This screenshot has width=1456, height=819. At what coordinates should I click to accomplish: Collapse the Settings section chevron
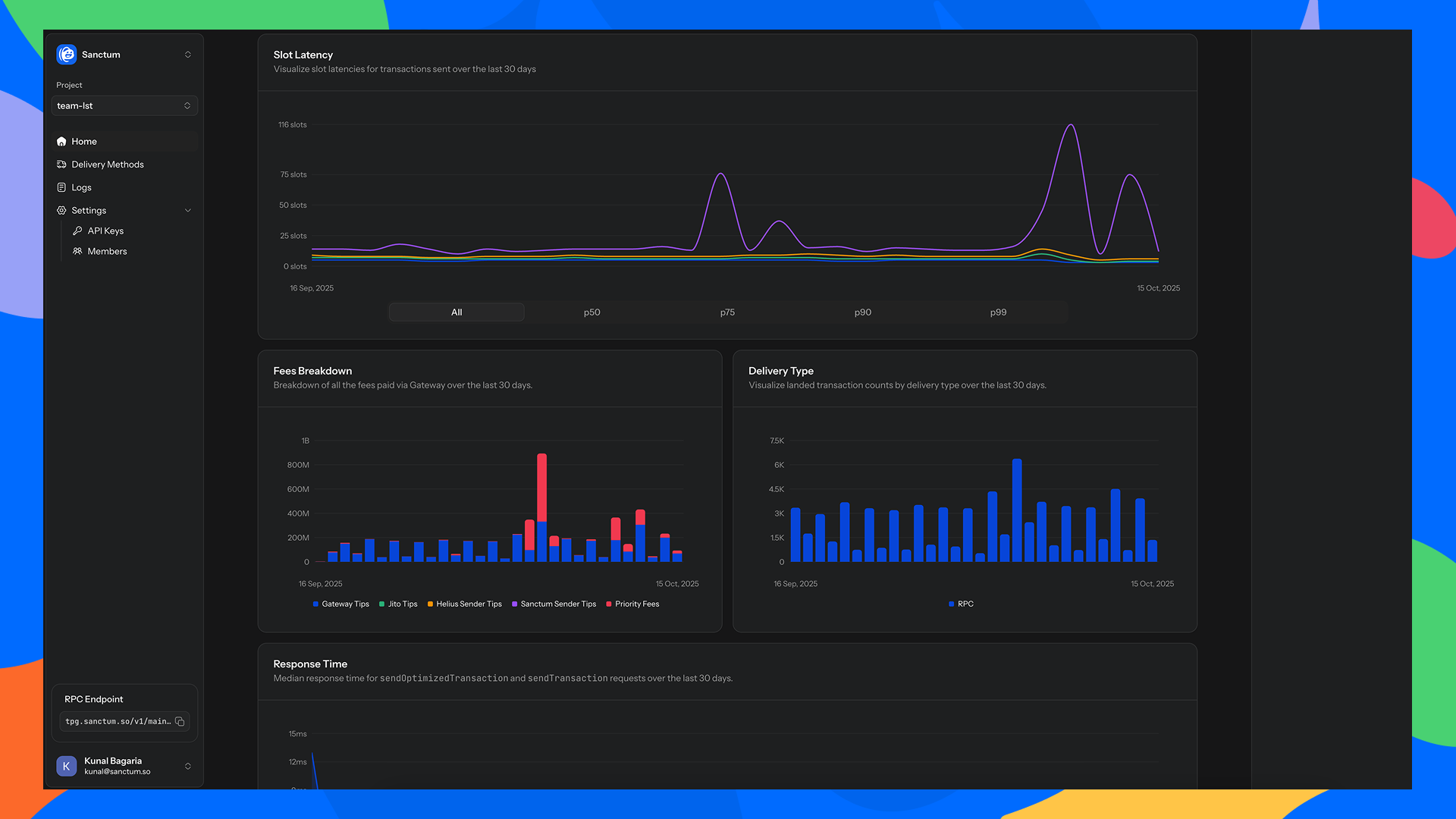pyautogui.click(x=188, y=211)
